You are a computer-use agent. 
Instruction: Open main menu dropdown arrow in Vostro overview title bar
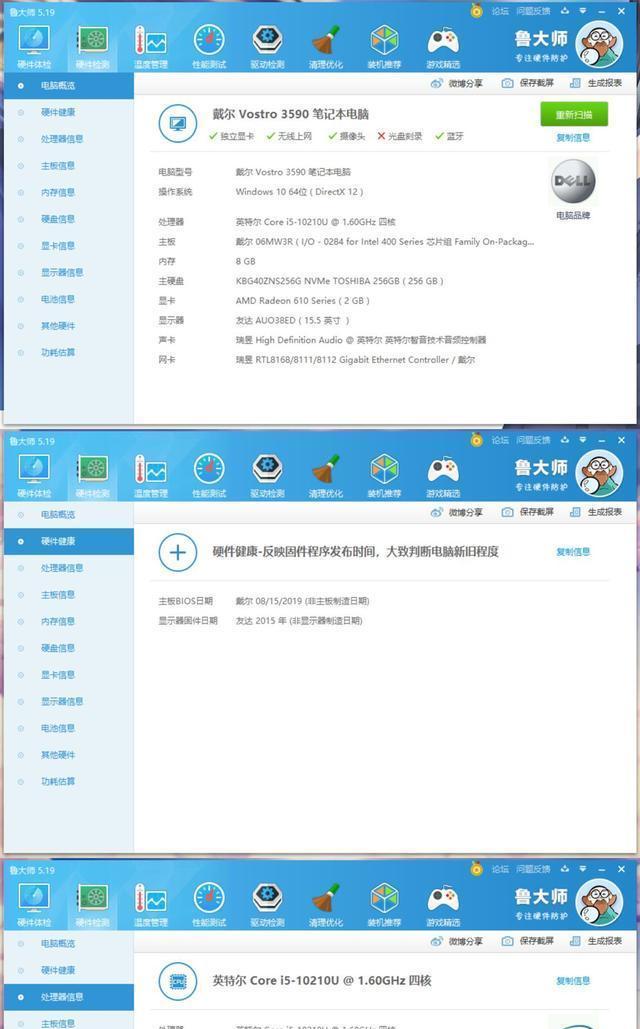pyautogui.click(x=582, y=10)
